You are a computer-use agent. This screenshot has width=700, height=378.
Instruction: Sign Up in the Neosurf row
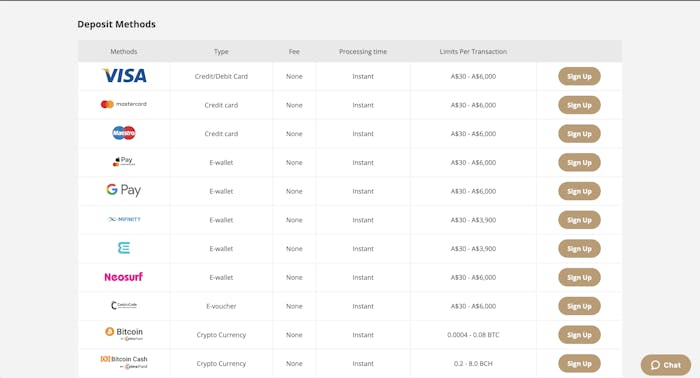[579, 277]
